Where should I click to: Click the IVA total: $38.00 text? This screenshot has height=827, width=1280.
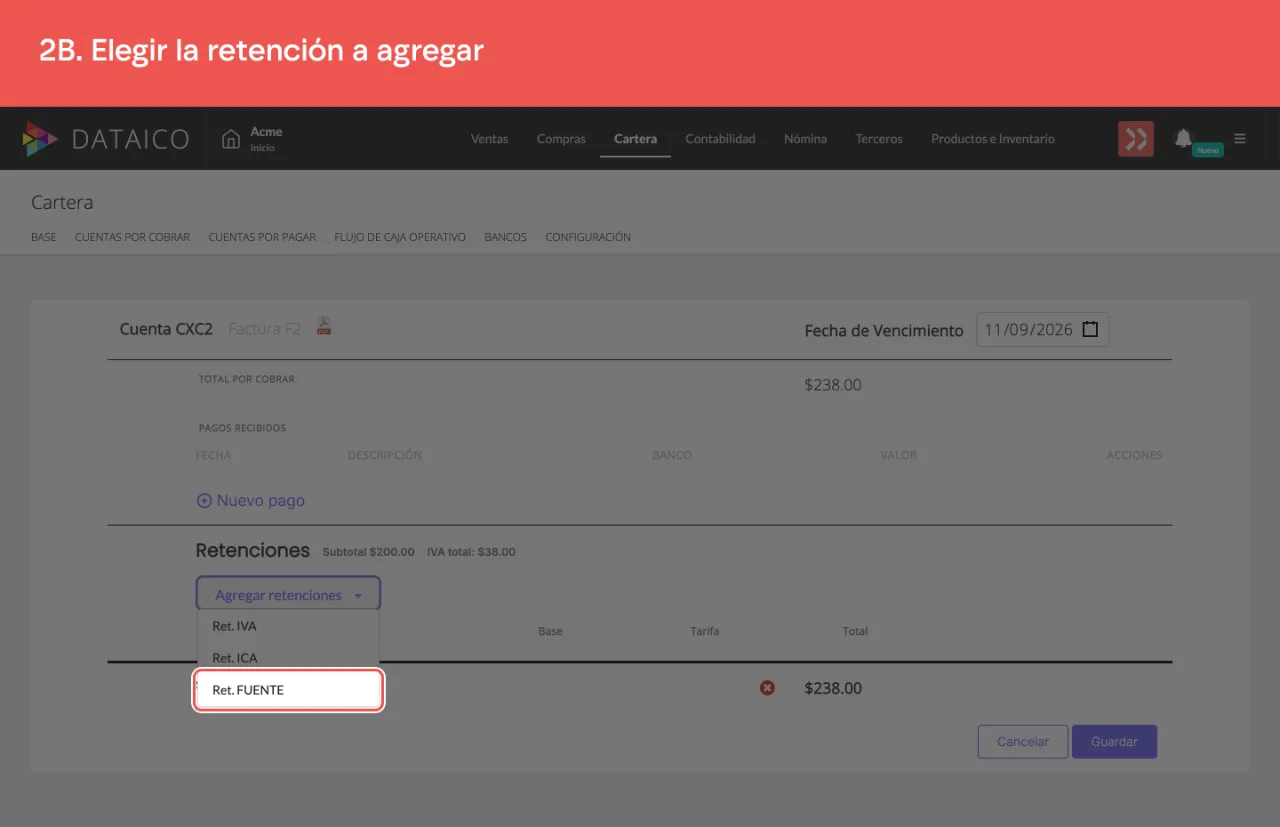(471, 552)
